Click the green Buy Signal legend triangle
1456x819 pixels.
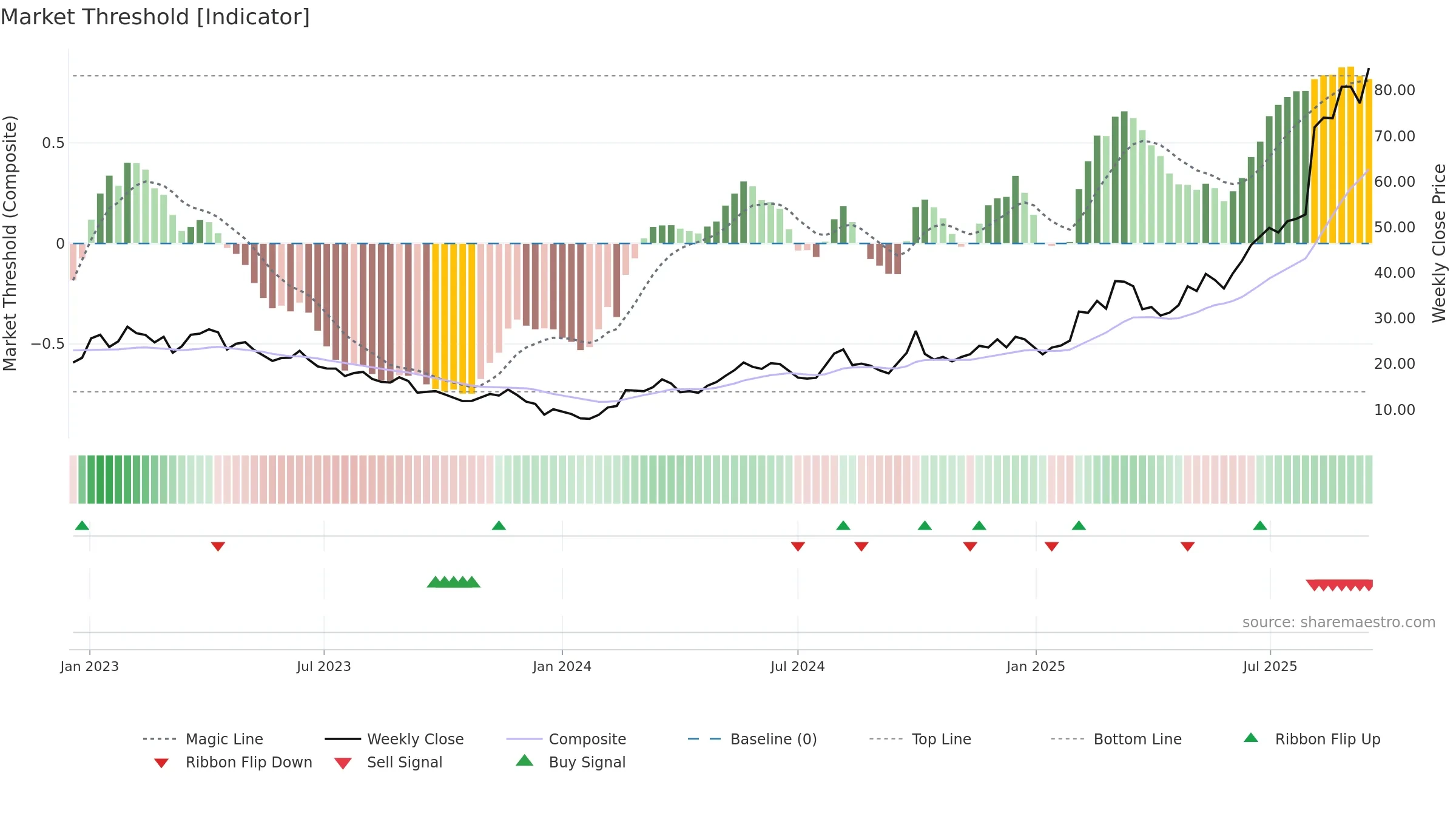[x=525, y=760]
